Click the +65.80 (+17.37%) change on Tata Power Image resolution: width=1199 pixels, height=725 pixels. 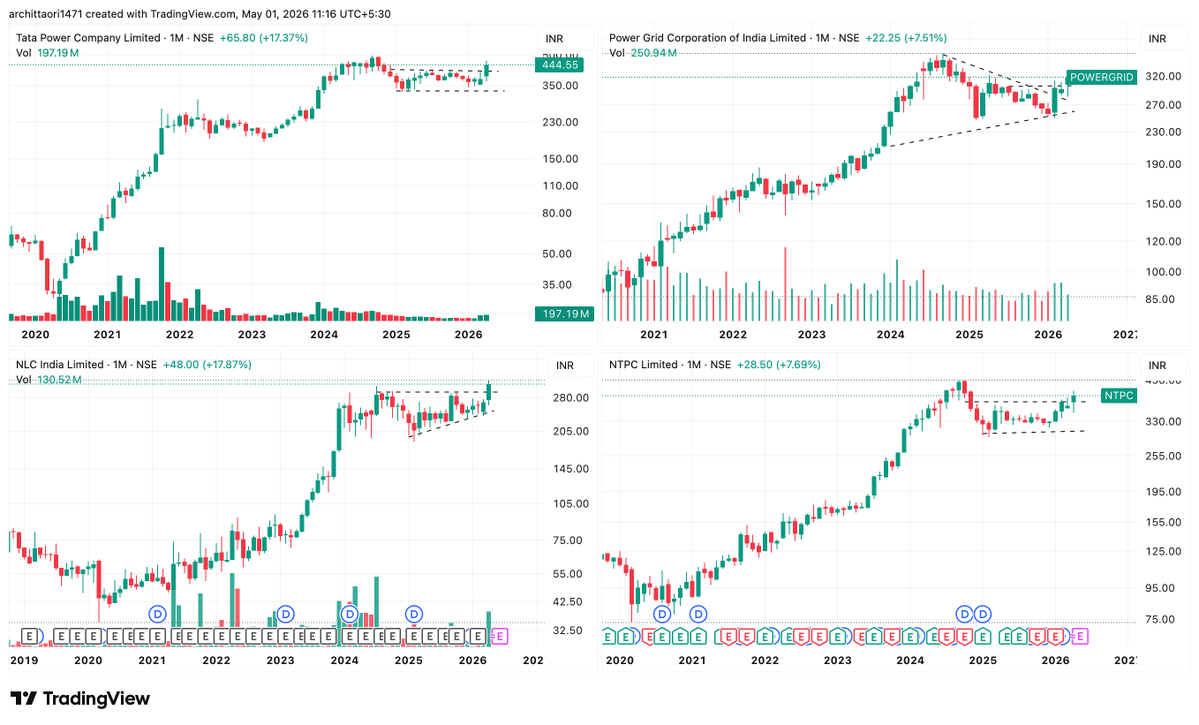tap(264, 37)
